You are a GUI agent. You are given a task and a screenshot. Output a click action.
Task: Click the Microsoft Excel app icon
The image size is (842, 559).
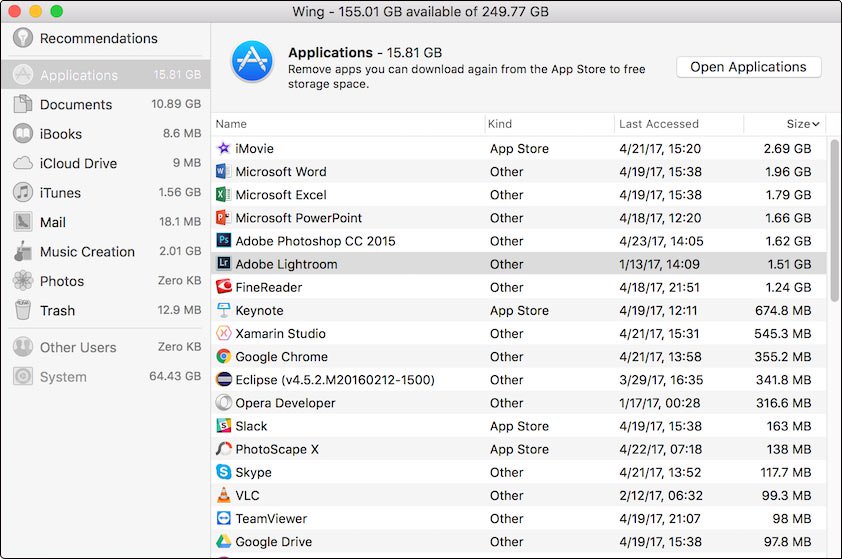click(223, 194)
